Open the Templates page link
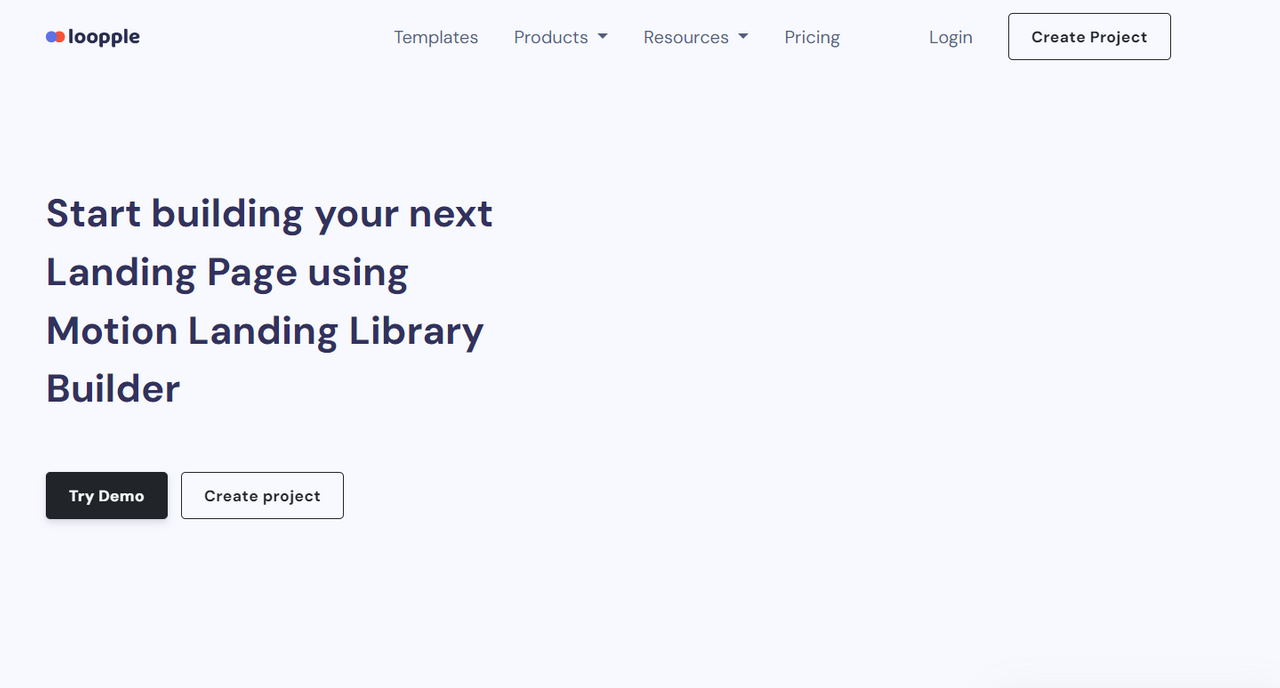The width and height of the screenshot is (1280, 688). click(436, 37)
